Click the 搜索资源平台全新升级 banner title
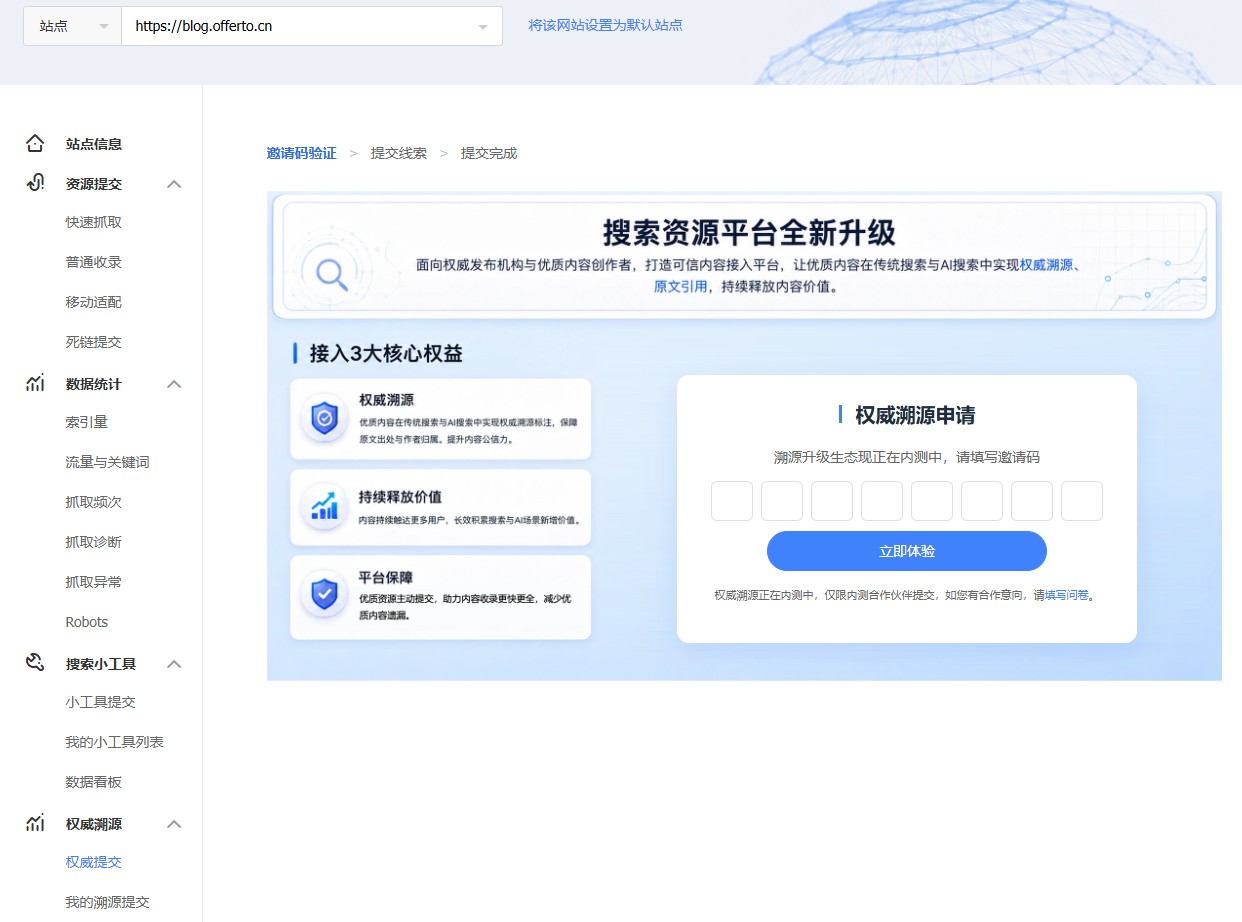The height and width of the screenshot is (922, 1242). tap(749, 233)
